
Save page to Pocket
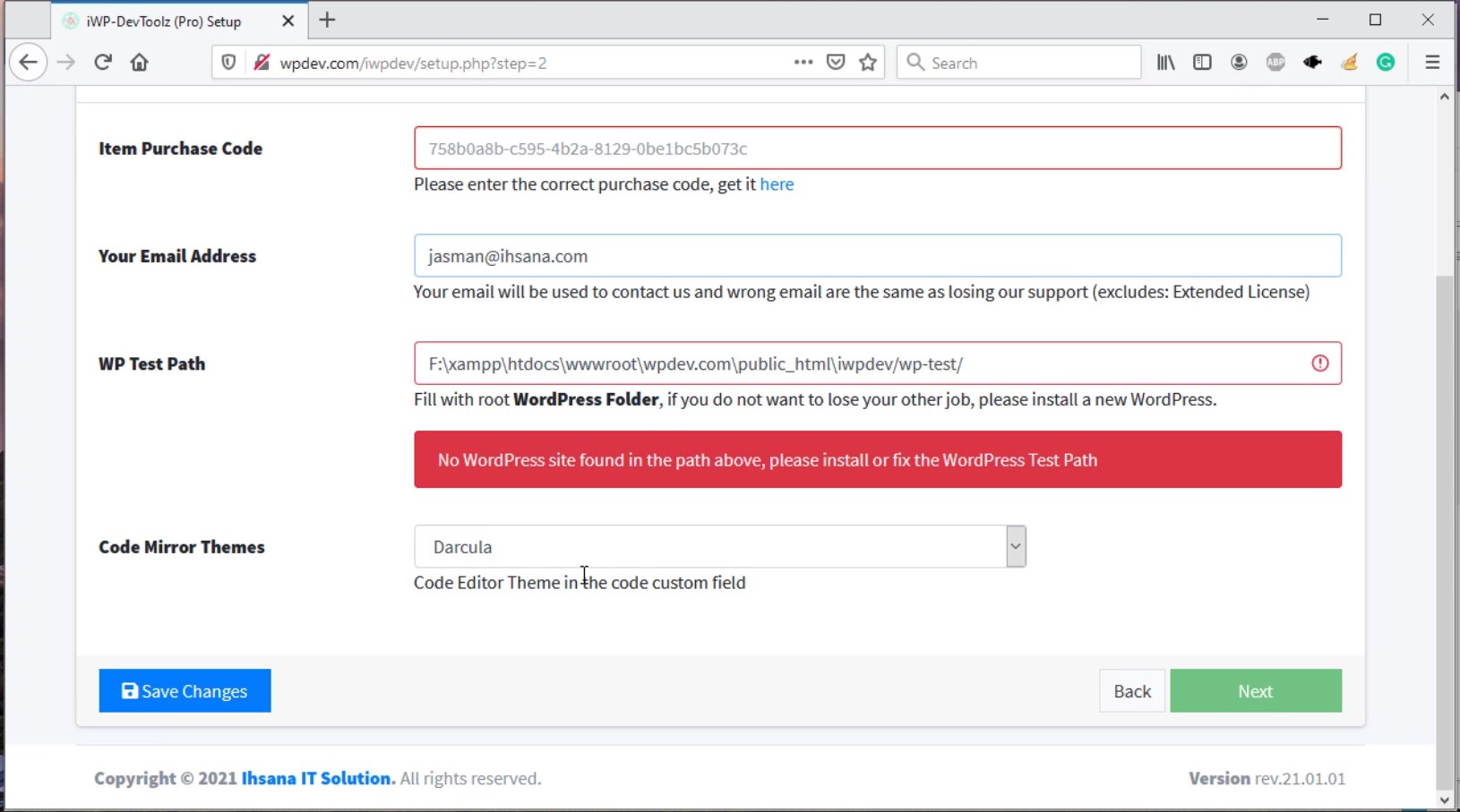click(x=836, y=63)
